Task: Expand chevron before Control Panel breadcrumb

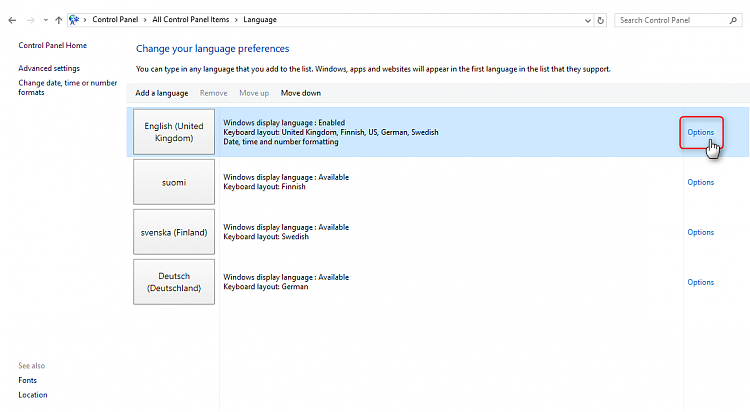Action: tap(85, 20)
